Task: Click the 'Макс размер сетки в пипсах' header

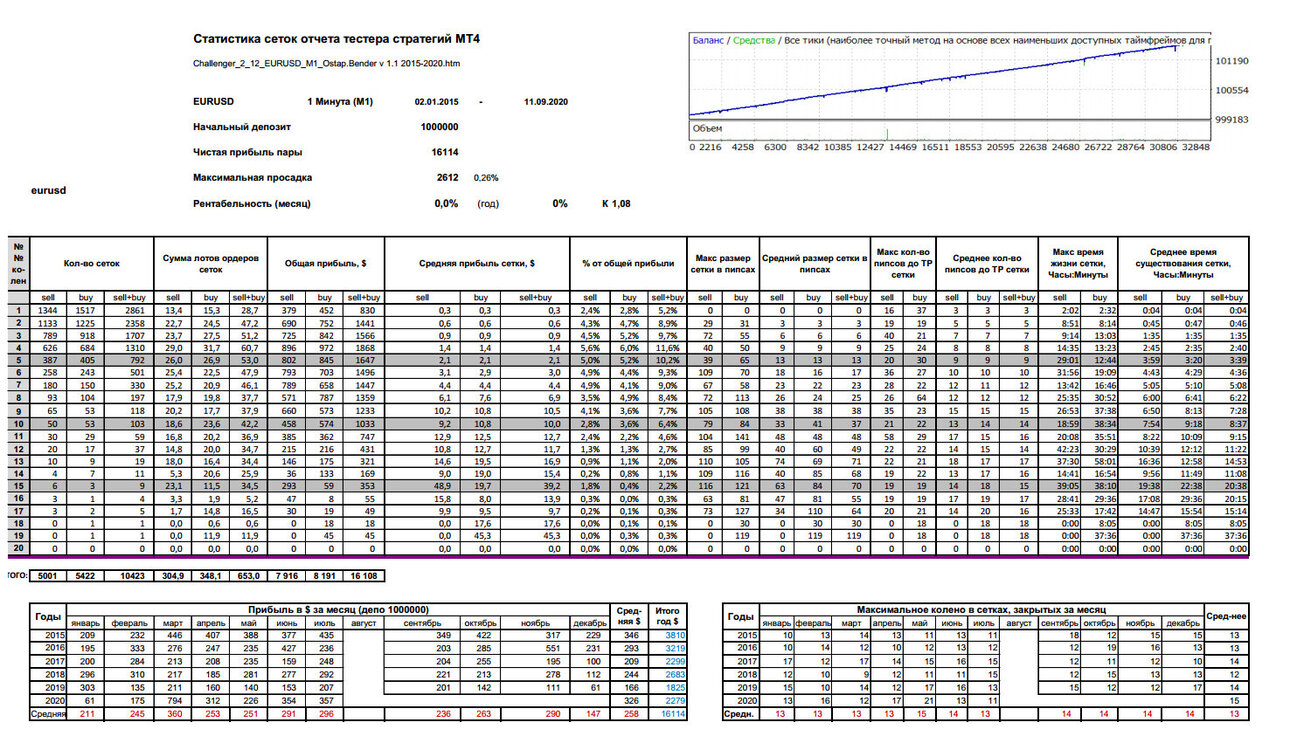Action: pos(722,264)
